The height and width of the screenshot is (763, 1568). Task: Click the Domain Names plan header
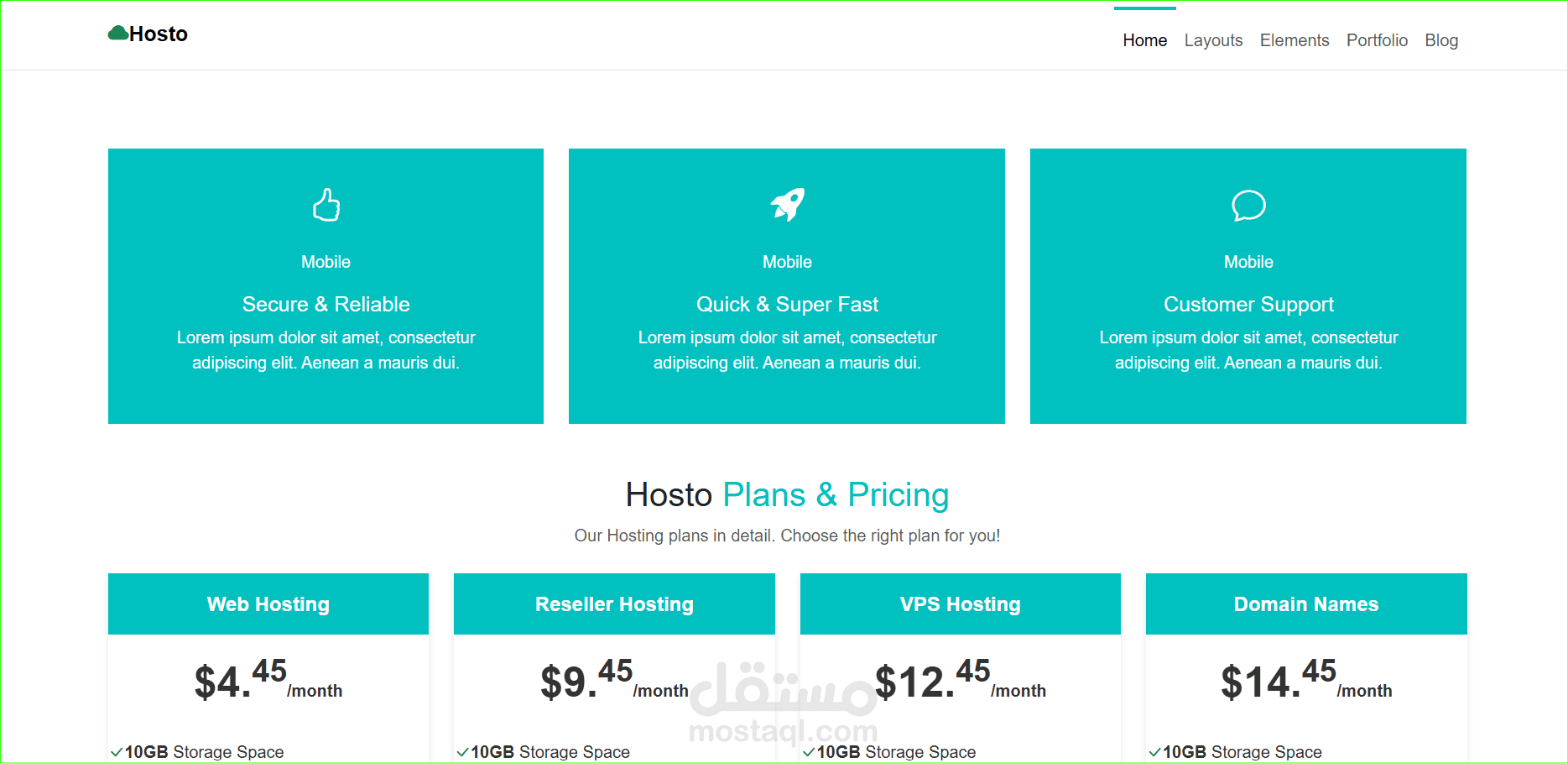tap(1306, 604)
